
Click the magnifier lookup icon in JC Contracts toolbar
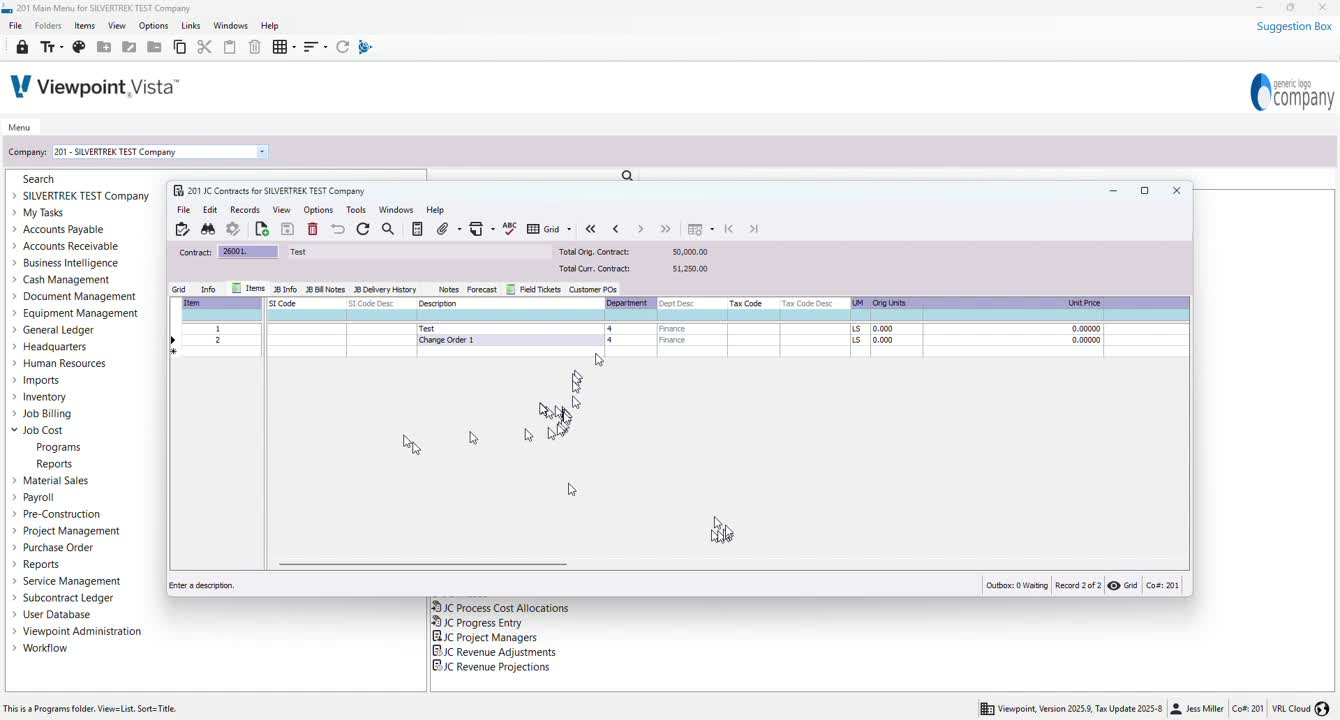(x=388, y=229)
